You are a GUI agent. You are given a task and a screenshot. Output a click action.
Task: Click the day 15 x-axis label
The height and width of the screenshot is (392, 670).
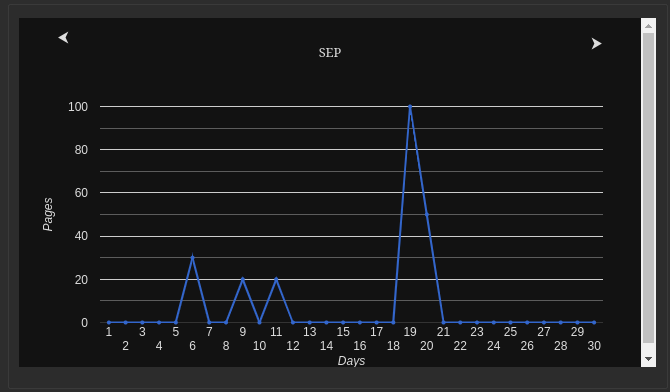(343, 332)
